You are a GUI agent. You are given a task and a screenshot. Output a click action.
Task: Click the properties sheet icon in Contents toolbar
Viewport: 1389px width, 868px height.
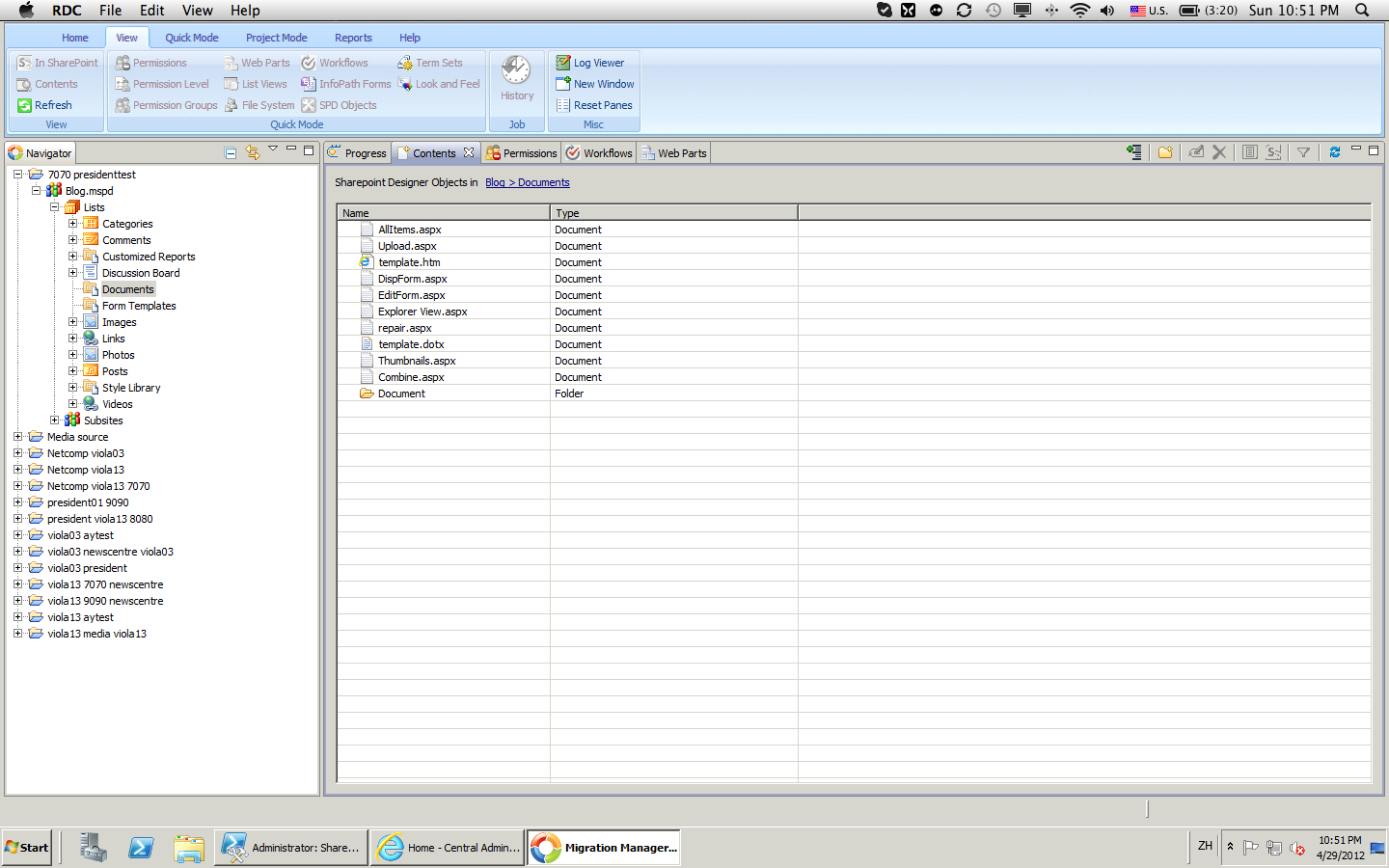click(1250, 152)
